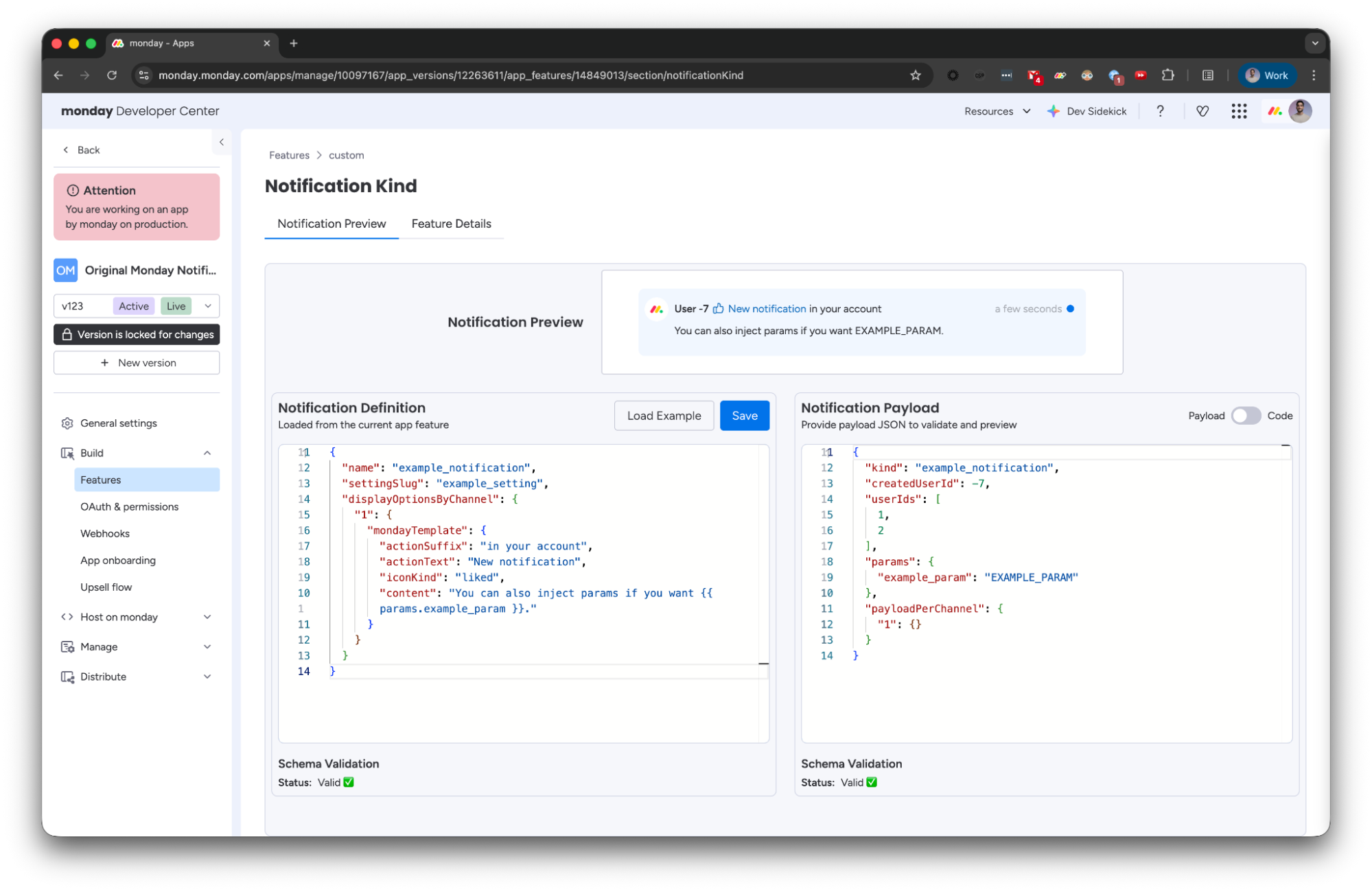Open browser extensions puzzle icon
1372x892 pixels.
click(x=1167, y=75)
